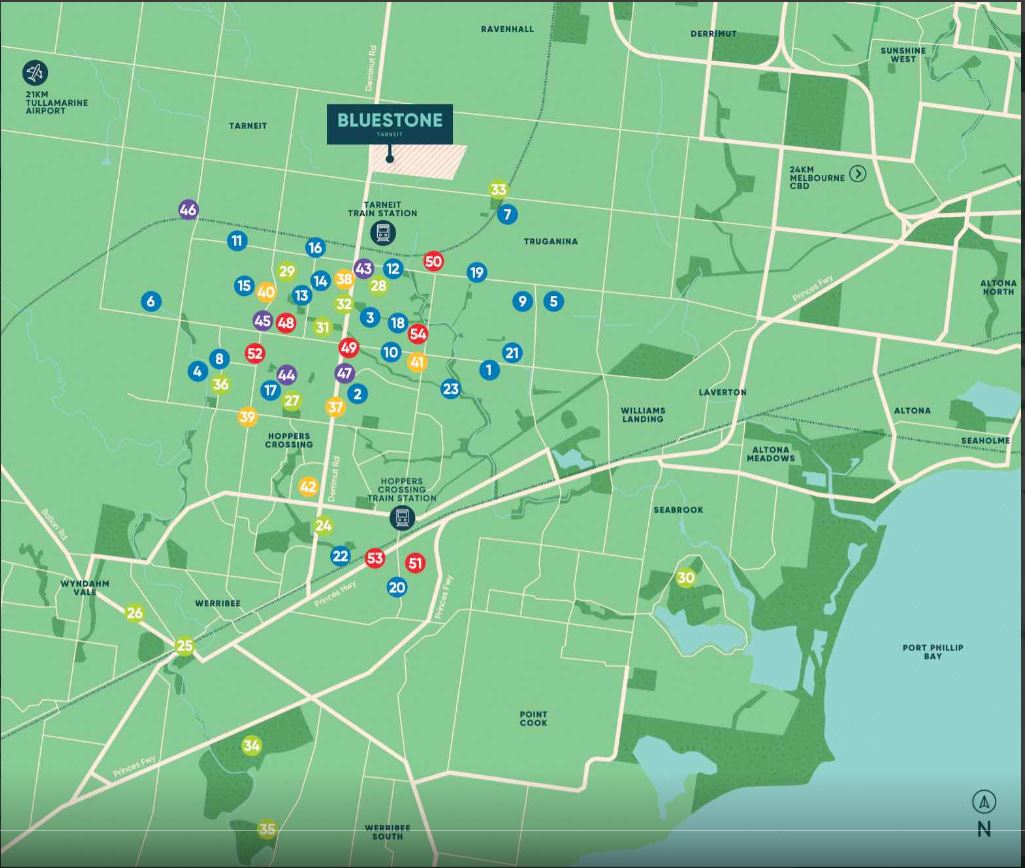This screenshot has height=868, width=1025.
Task: Click blue marker 5
Action: coord(554,301)
